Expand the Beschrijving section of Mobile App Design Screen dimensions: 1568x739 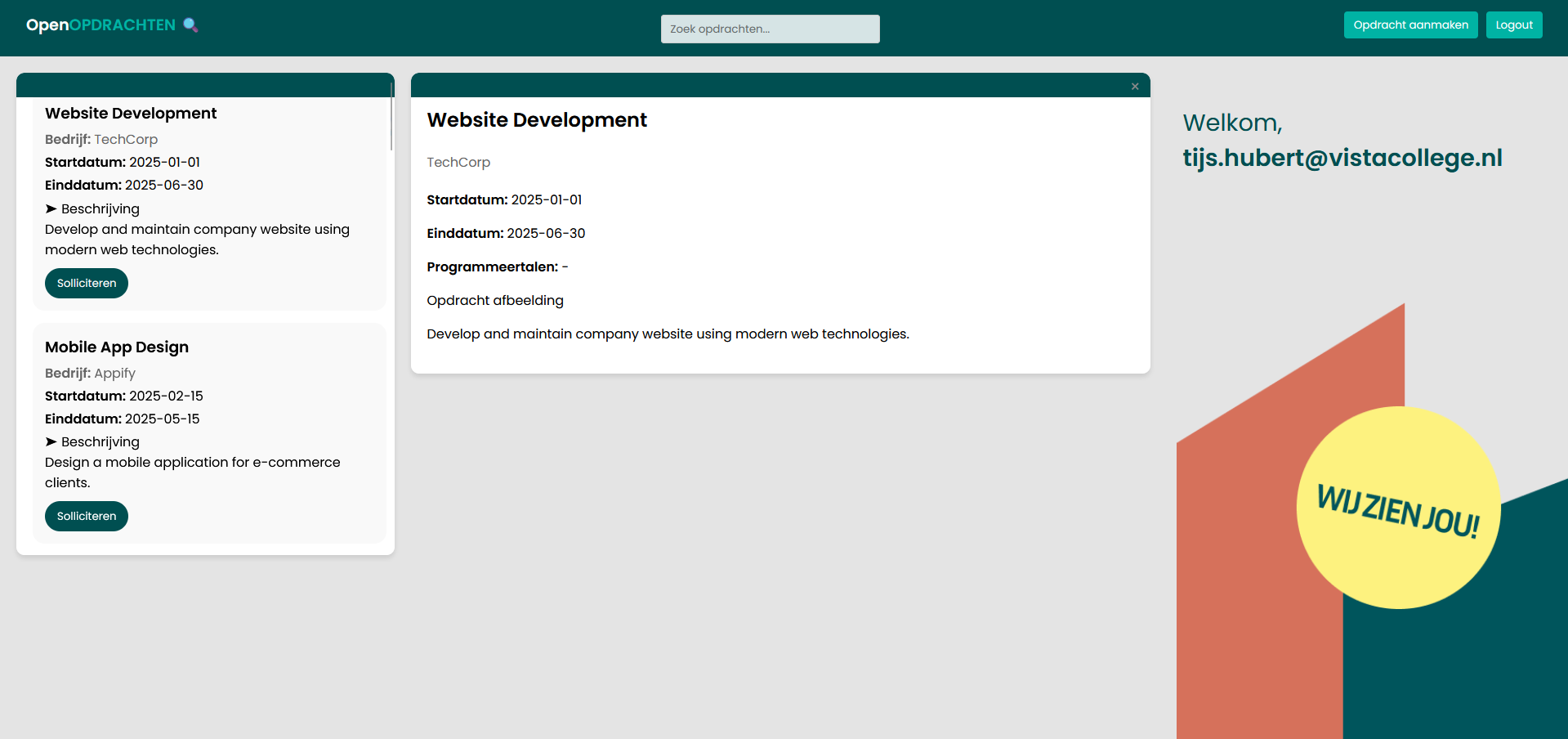[92, 441]
